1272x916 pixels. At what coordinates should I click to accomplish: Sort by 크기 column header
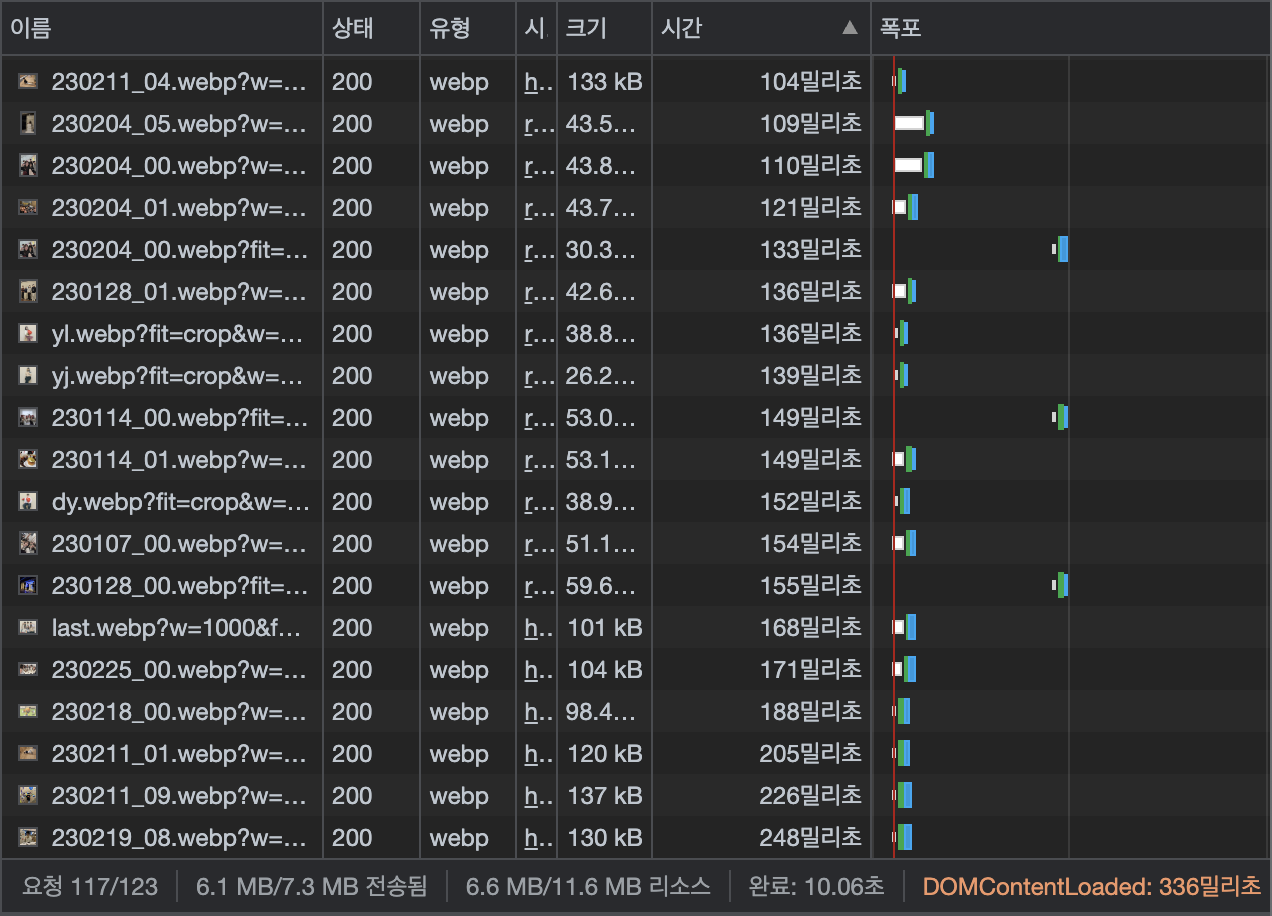point(586,28)
